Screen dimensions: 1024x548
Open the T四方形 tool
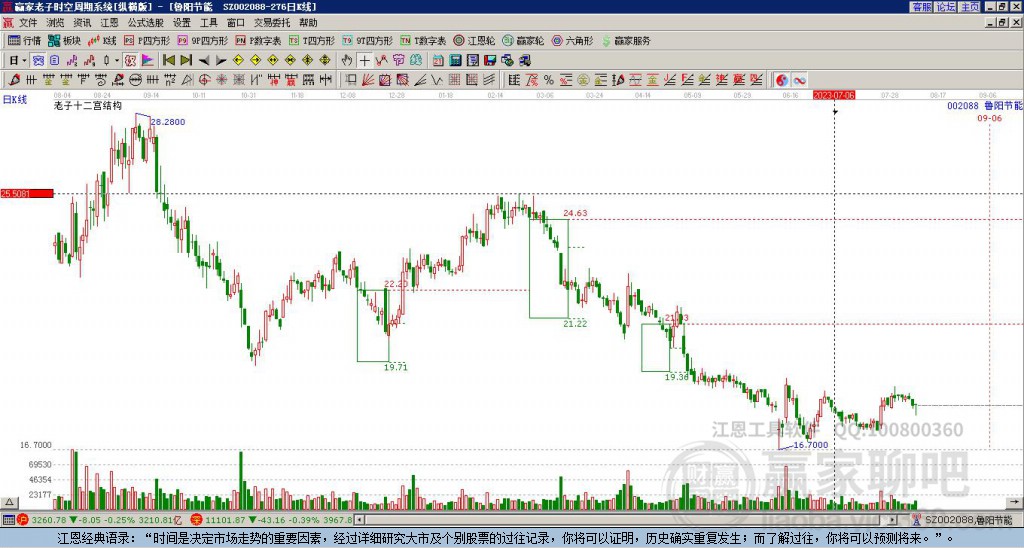pos(312,40)
